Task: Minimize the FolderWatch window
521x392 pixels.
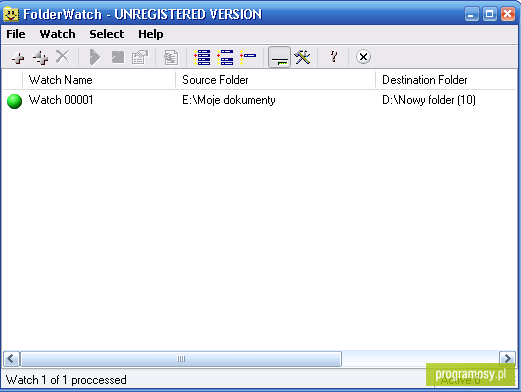Action: [471, 14]
